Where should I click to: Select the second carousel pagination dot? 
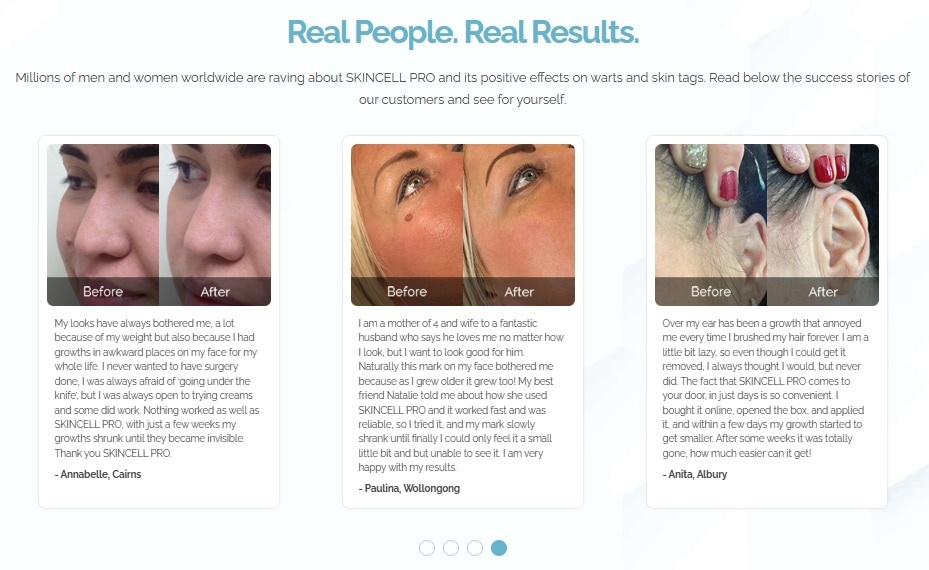coord(451,548)
